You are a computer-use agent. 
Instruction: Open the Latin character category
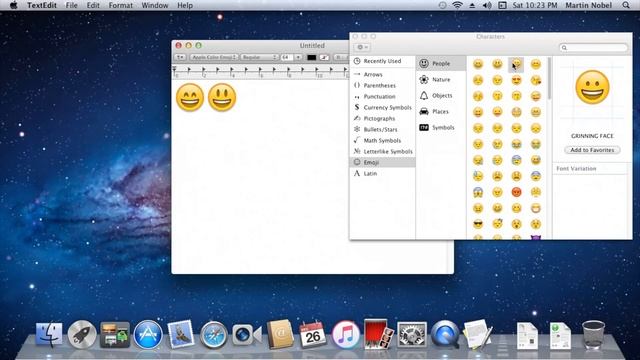pyautogui.click(x=382, y=173)
